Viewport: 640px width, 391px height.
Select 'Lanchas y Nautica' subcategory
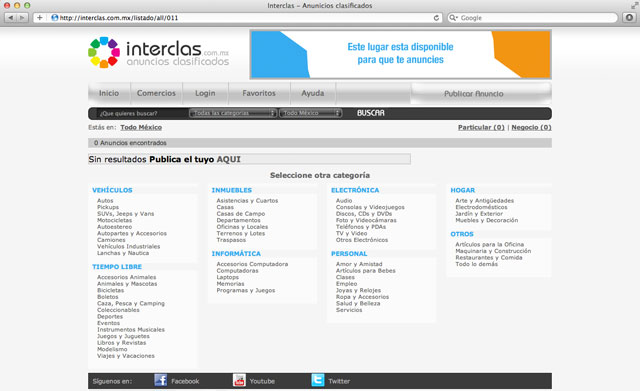123,253
